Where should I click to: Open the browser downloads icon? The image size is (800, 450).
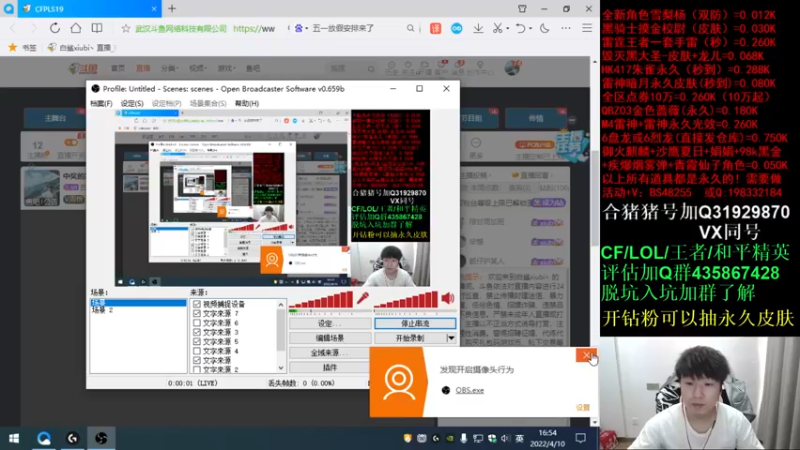click(x=478, y=29)
